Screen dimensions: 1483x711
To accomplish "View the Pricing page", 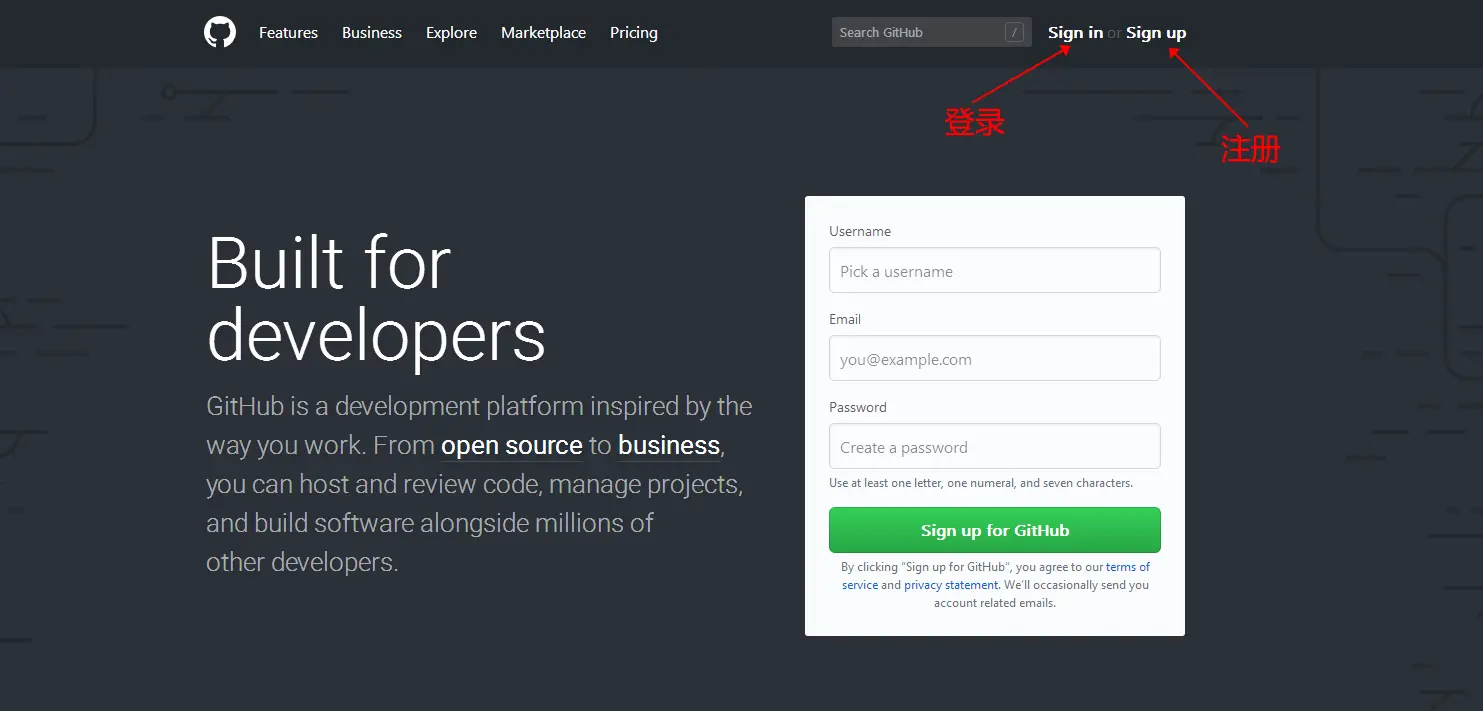I will point(634,33).
